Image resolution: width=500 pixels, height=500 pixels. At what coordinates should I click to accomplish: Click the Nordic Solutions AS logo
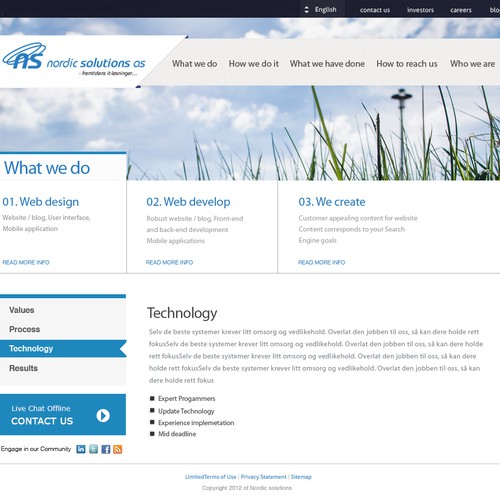[74, 59]
